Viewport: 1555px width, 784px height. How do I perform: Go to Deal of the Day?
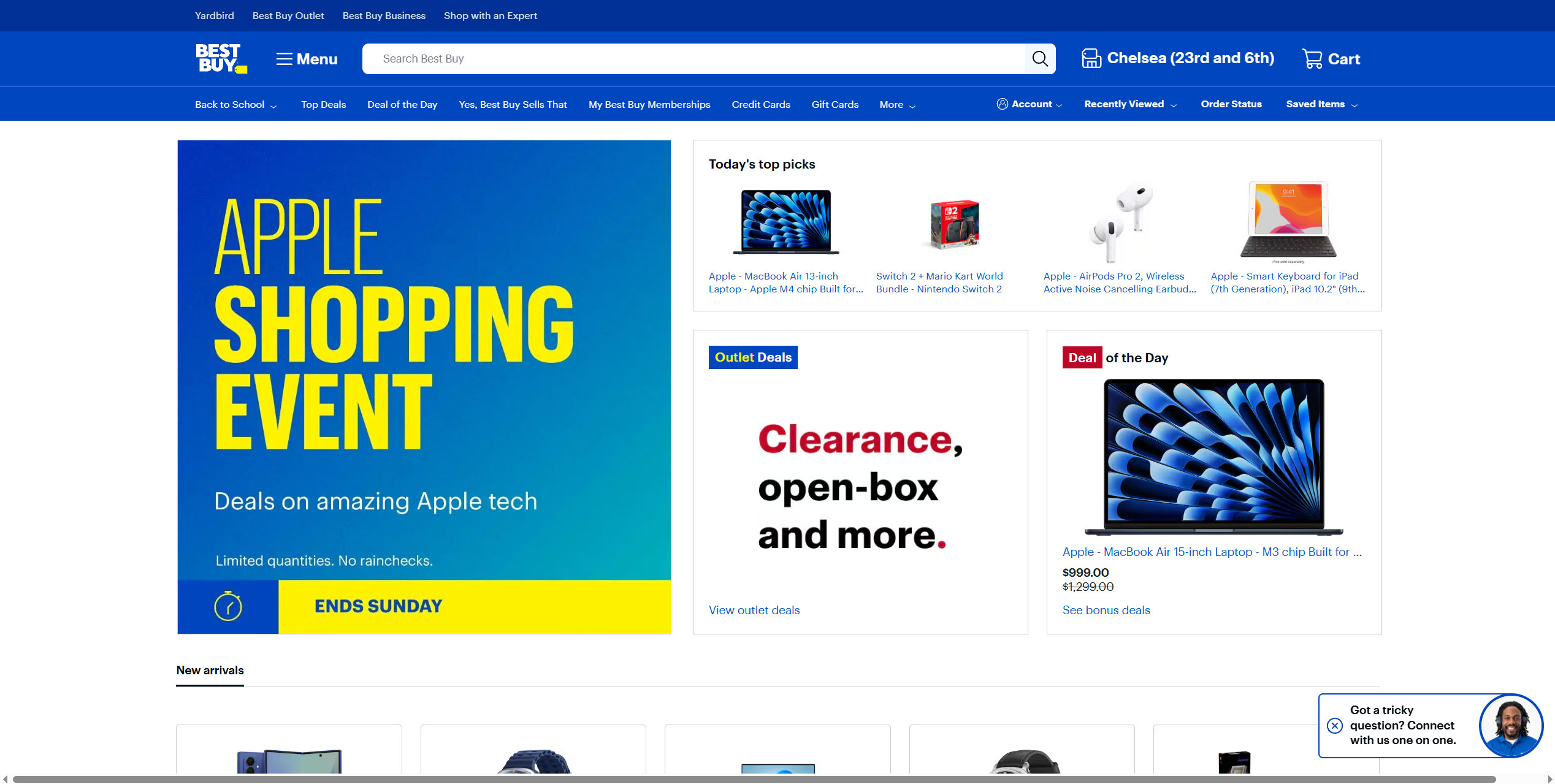[402, 105]
